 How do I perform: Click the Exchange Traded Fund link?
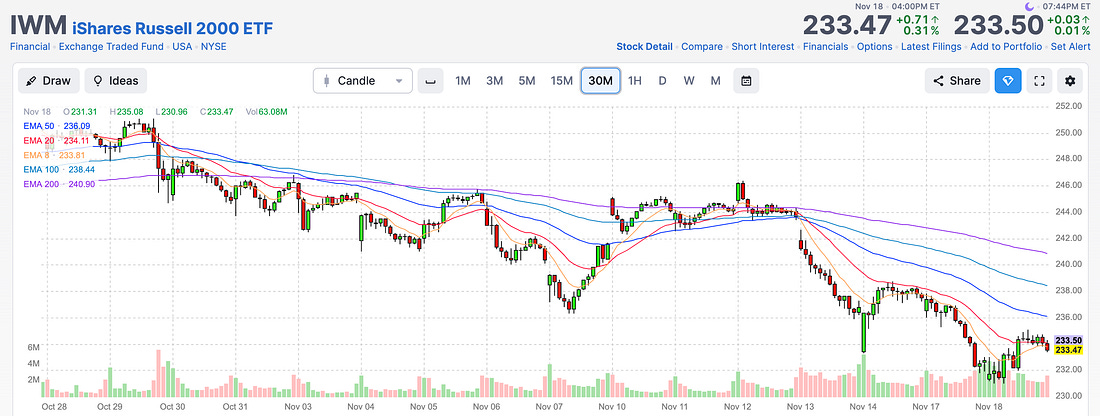(x=111, y=47)
